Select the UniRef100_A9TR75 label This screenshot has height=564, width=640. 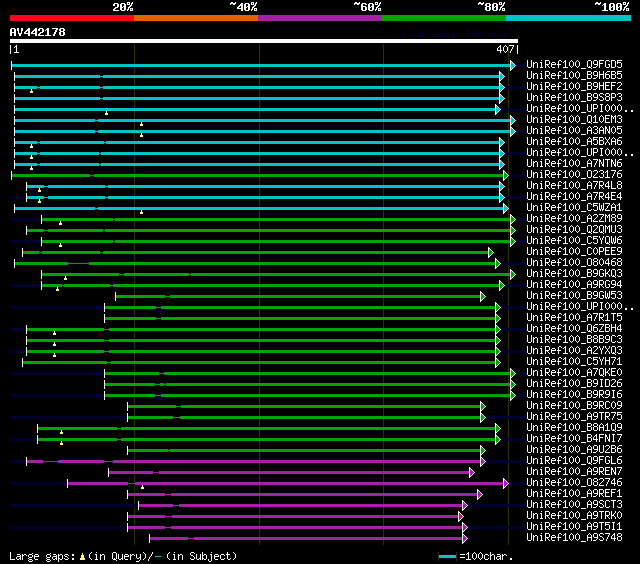[x=574, y=417]
